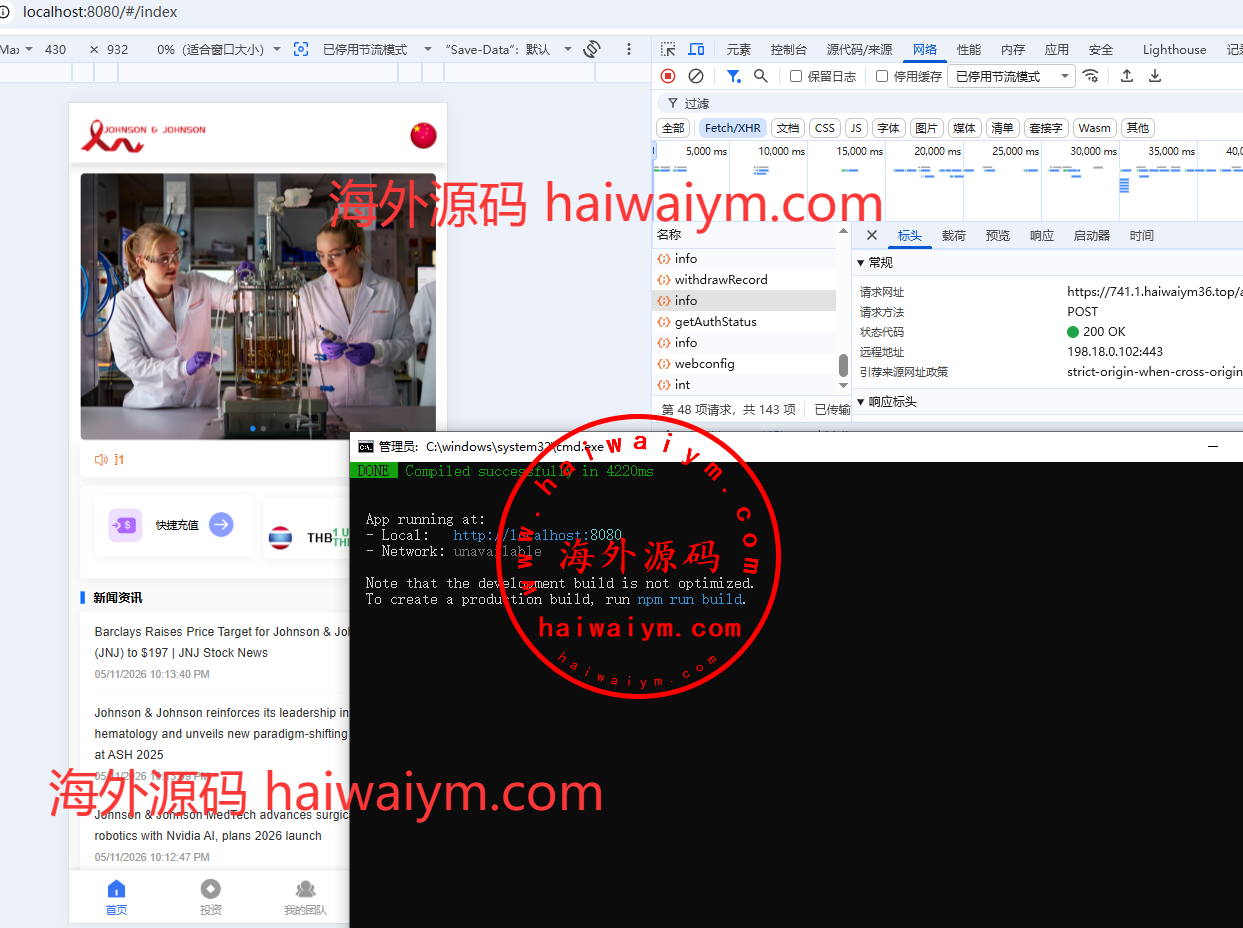The height and width of the screenshot is (928, 1243).
Task: Open device toolbar throttling dropdown
Action: pyautogui.click(x=377, y=49)
